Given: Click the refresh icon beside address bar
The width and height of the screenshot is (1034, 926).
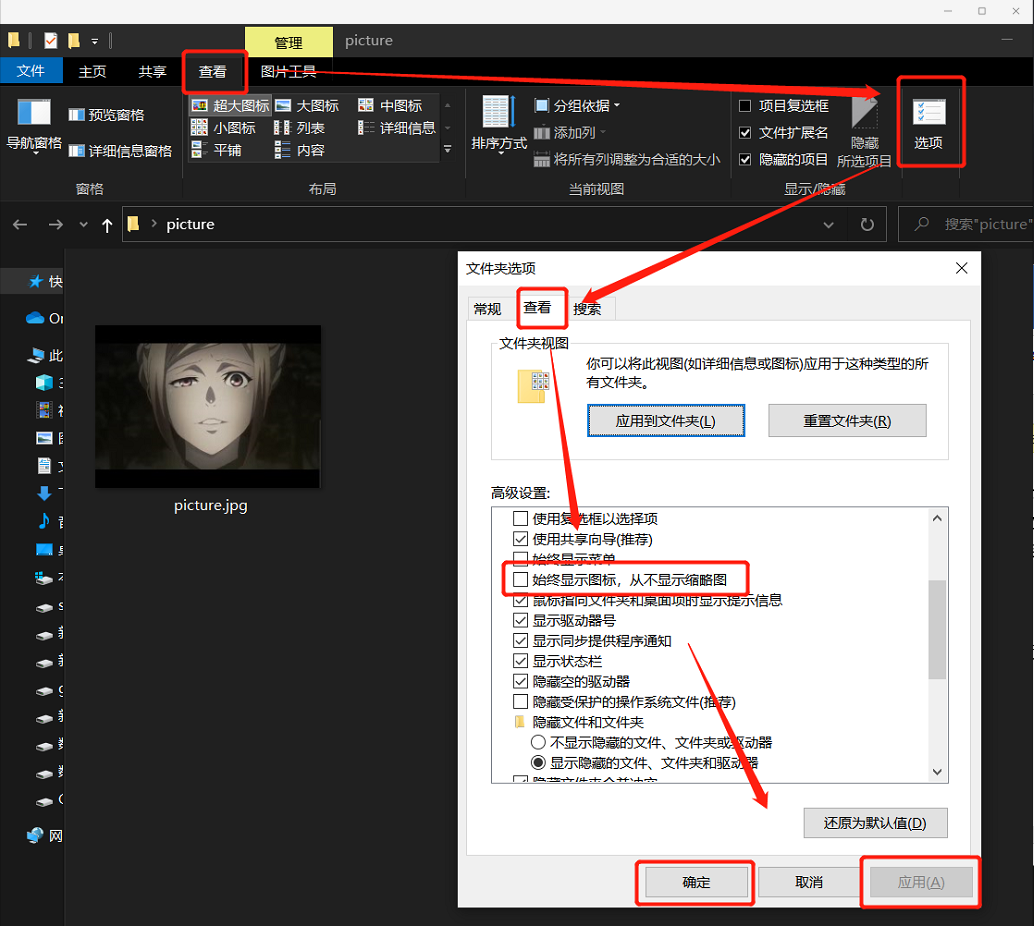Looking at the screenshot, I should (867, 225).
